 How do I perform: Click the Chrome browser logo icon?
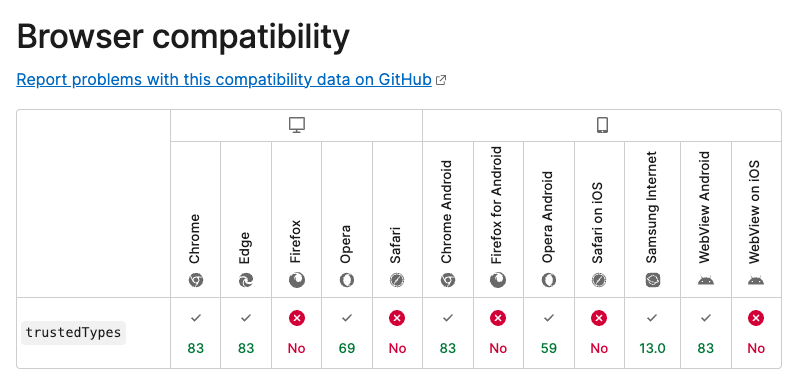[196, 280]
